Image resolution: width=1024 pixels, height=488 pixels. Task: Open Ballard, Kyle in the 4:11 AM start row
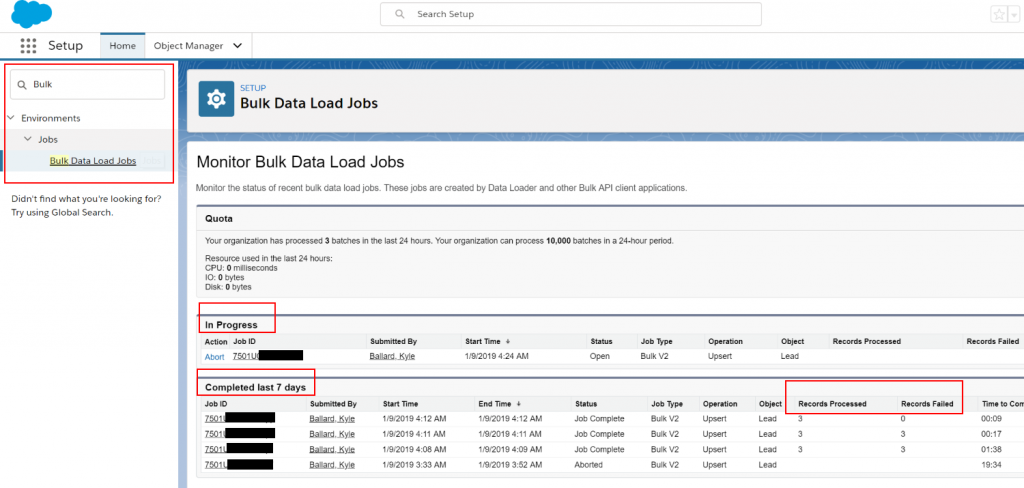332,434
